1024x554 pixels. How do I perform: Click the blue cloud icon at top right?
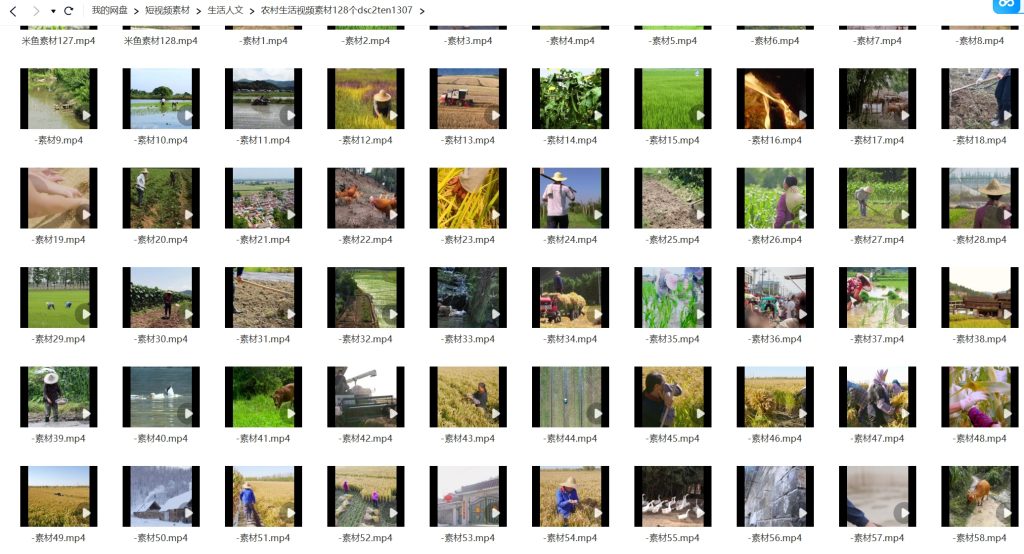point(1006,6)
